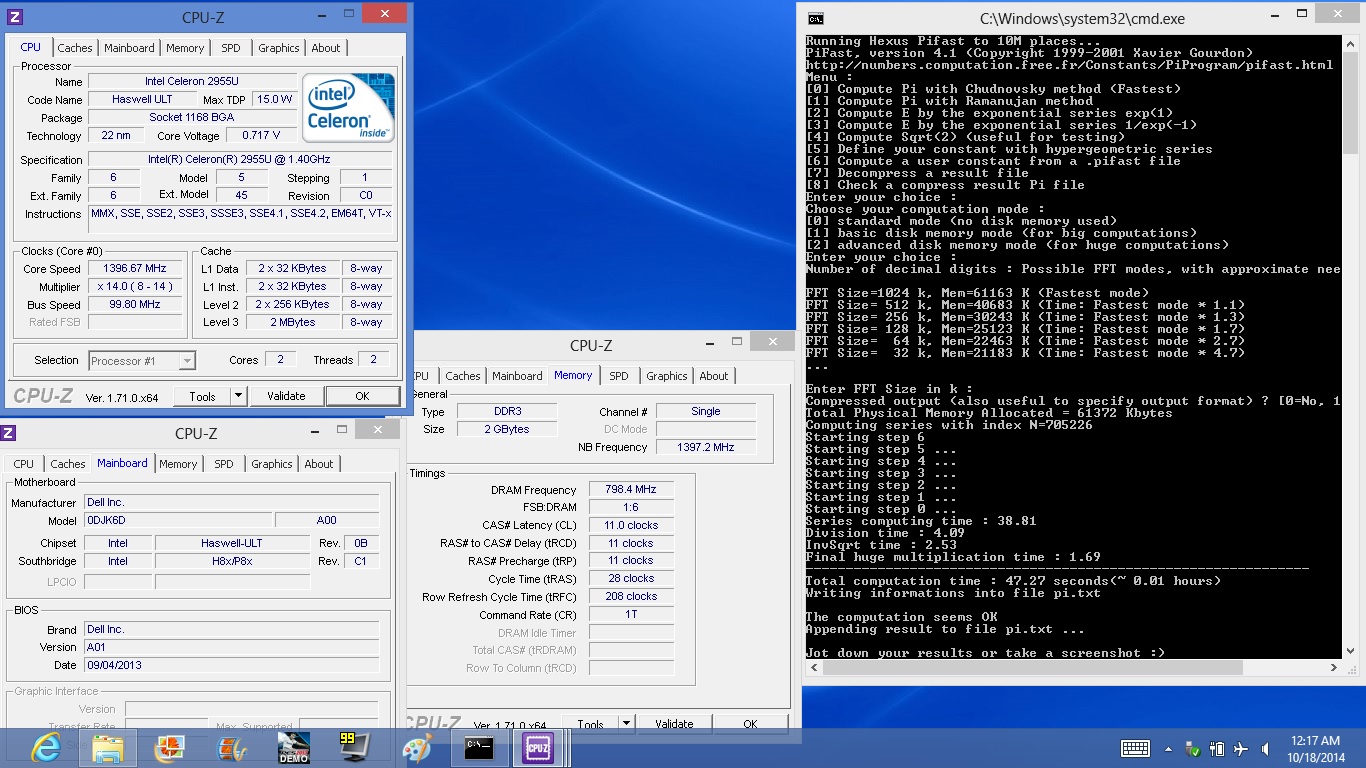Open Caches tab in the Mainboard window
This screenshot has width=1366, height=768.
coord(68,464)
